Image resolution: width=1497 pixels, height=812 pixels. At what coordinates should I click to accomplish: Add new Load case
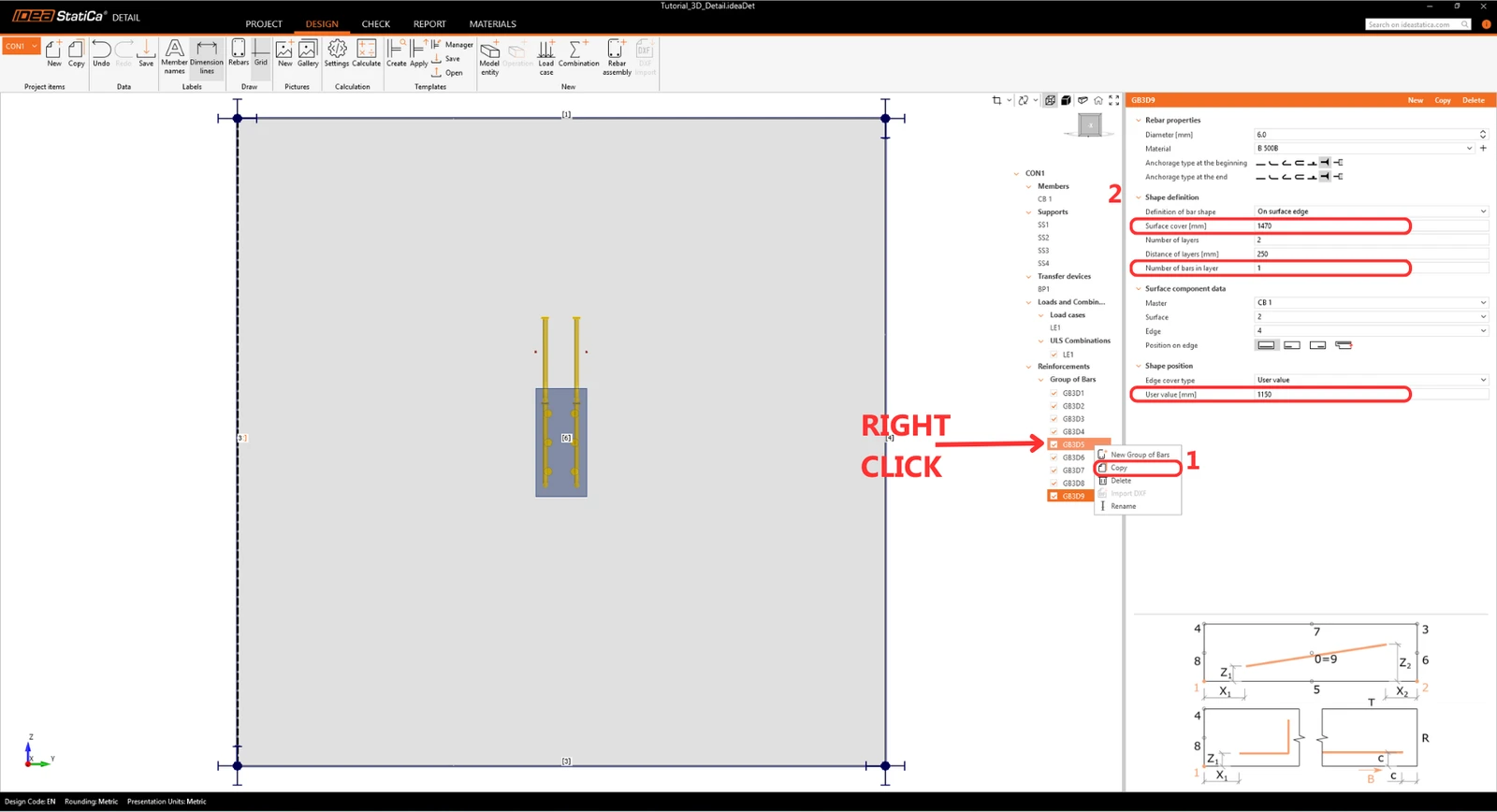[546, 57]
